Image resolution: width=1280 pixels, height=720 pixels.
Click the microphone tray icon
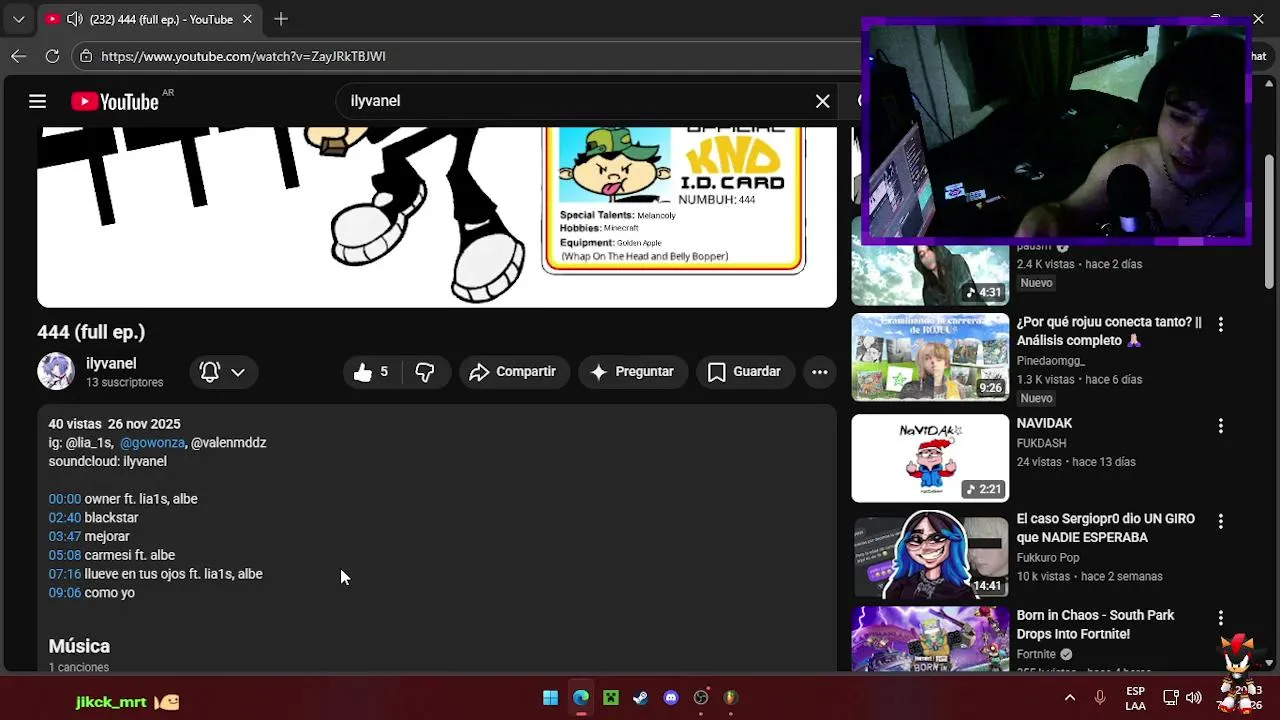(x=1100, y=698)
